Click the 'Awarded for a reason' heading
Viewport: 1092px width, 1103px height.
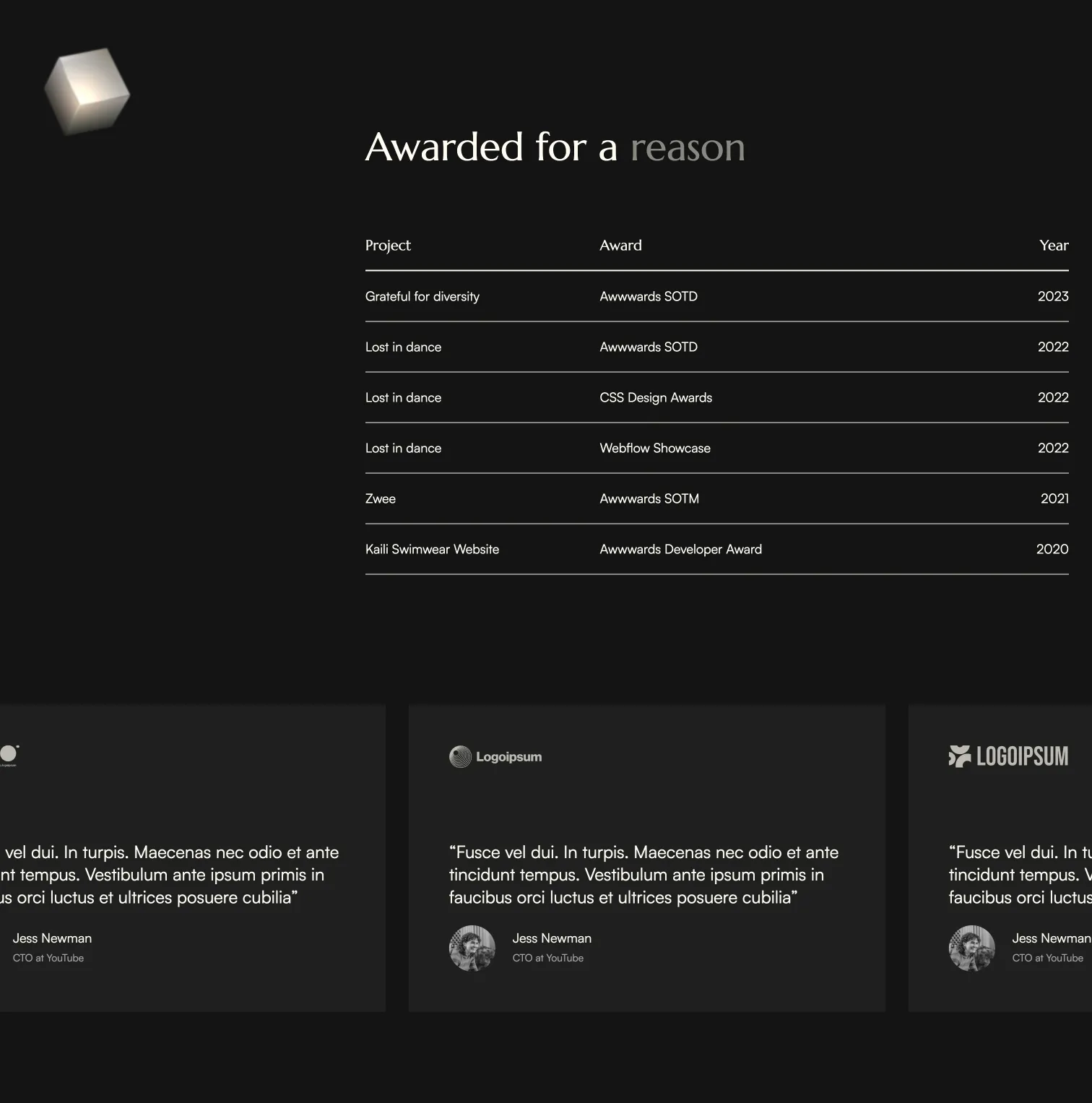[555, 147]
